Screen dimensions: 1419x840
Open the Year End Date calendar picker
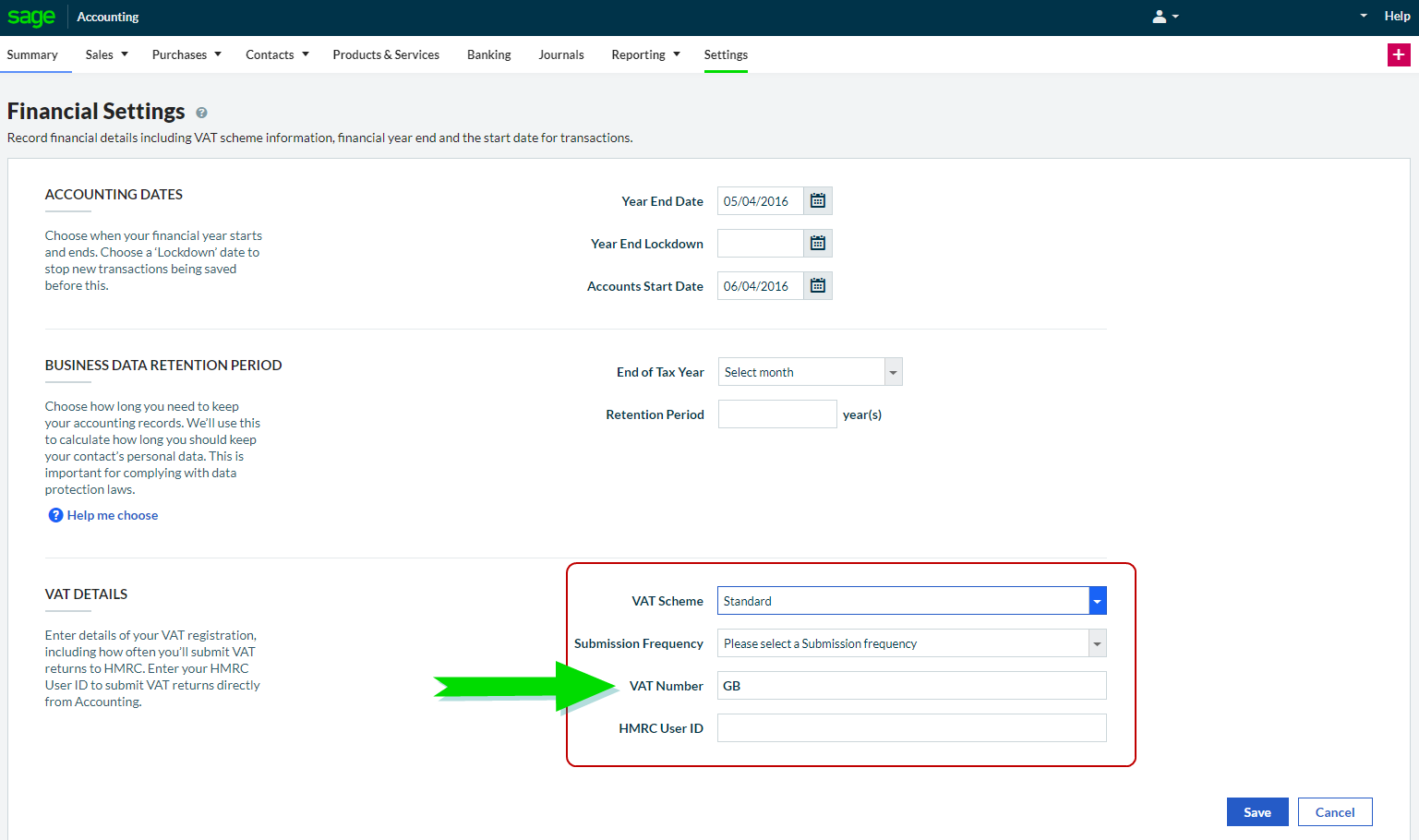[x=817, y=201]
